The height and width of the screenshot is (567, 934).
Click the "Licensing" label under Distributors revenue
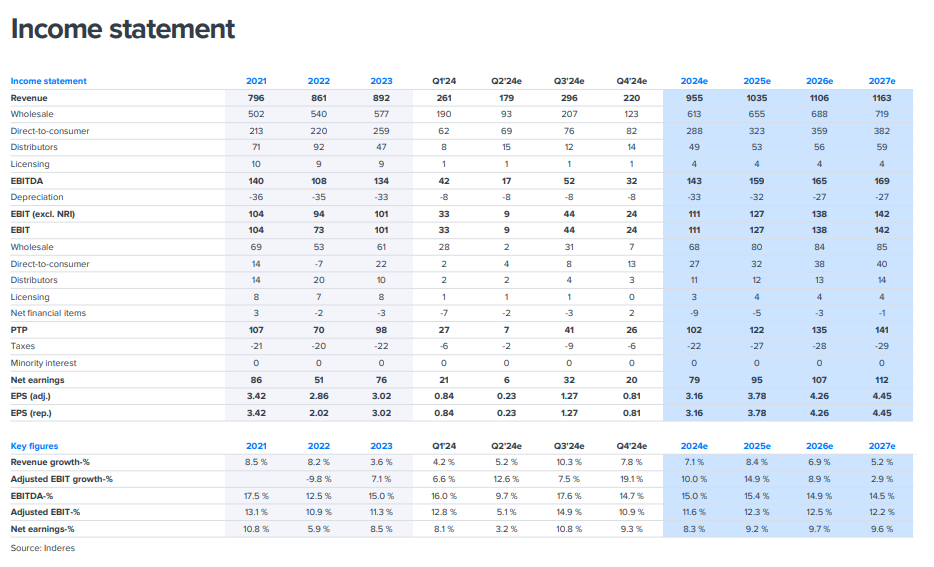[30, 164]
